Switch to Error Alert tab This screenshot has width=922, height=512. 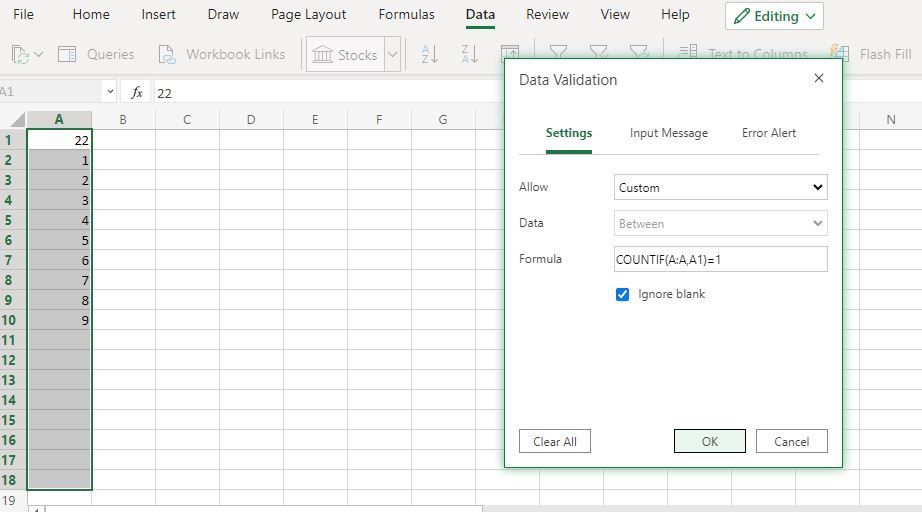click(x=769, y=133)
